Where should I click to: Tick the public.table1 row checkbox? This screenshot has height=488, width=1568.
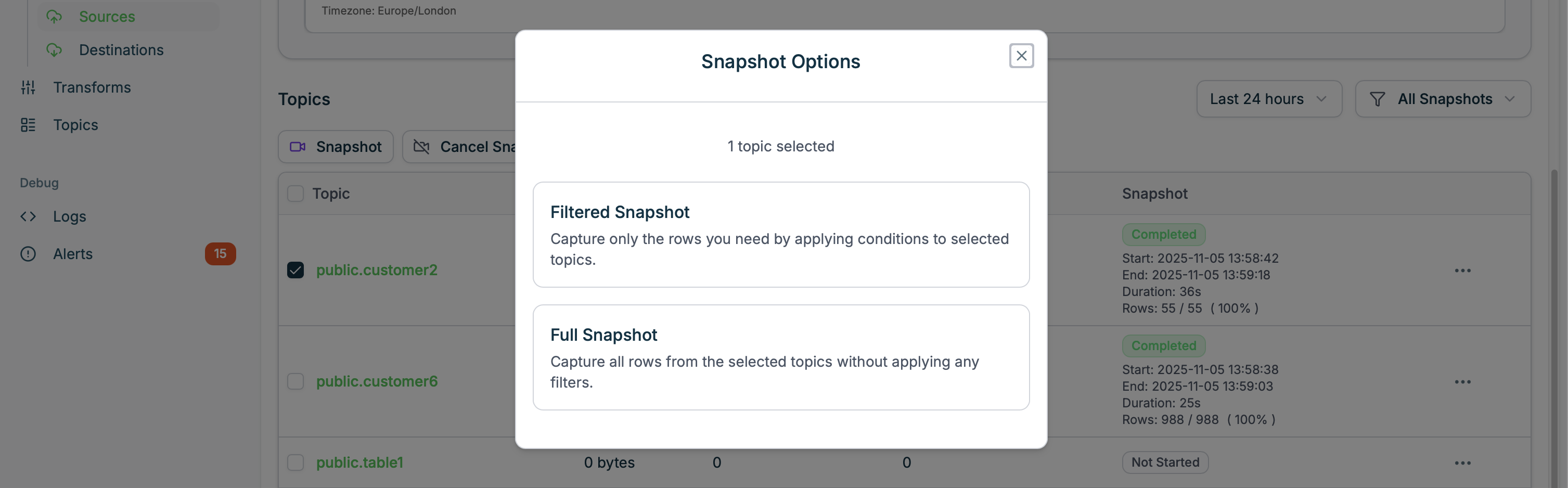295,463
